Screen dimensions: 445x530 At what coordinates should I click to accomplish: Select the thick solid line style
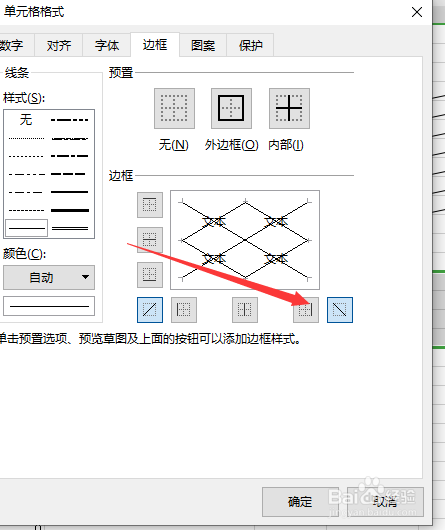[x=70, y=210]
